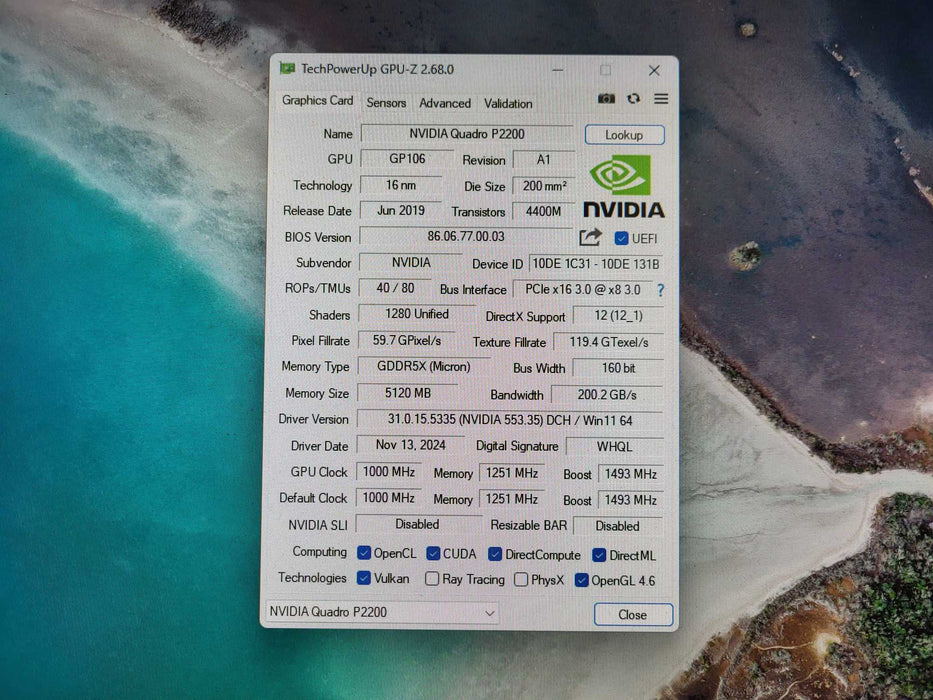Open the hamburger menu

[660, 99]
